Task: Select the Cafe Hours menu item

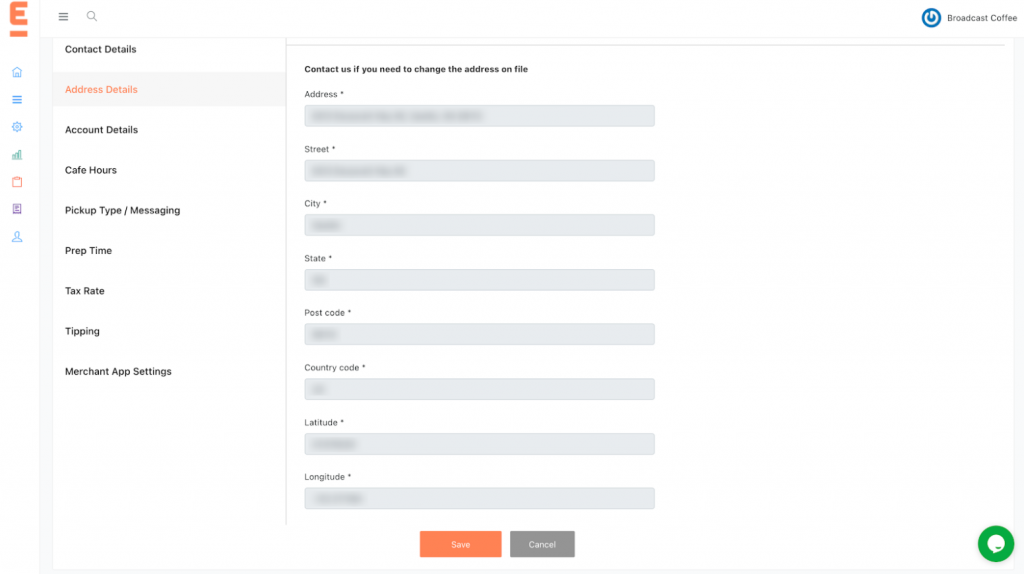Action: (x=91, y=170)
